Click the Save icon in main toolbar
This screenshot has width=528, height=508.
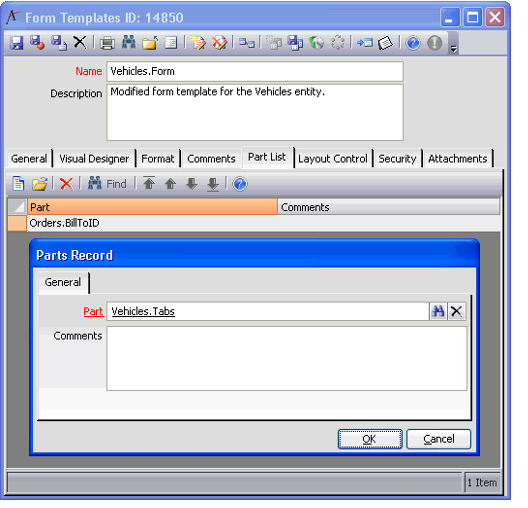(x=16, y=43)
